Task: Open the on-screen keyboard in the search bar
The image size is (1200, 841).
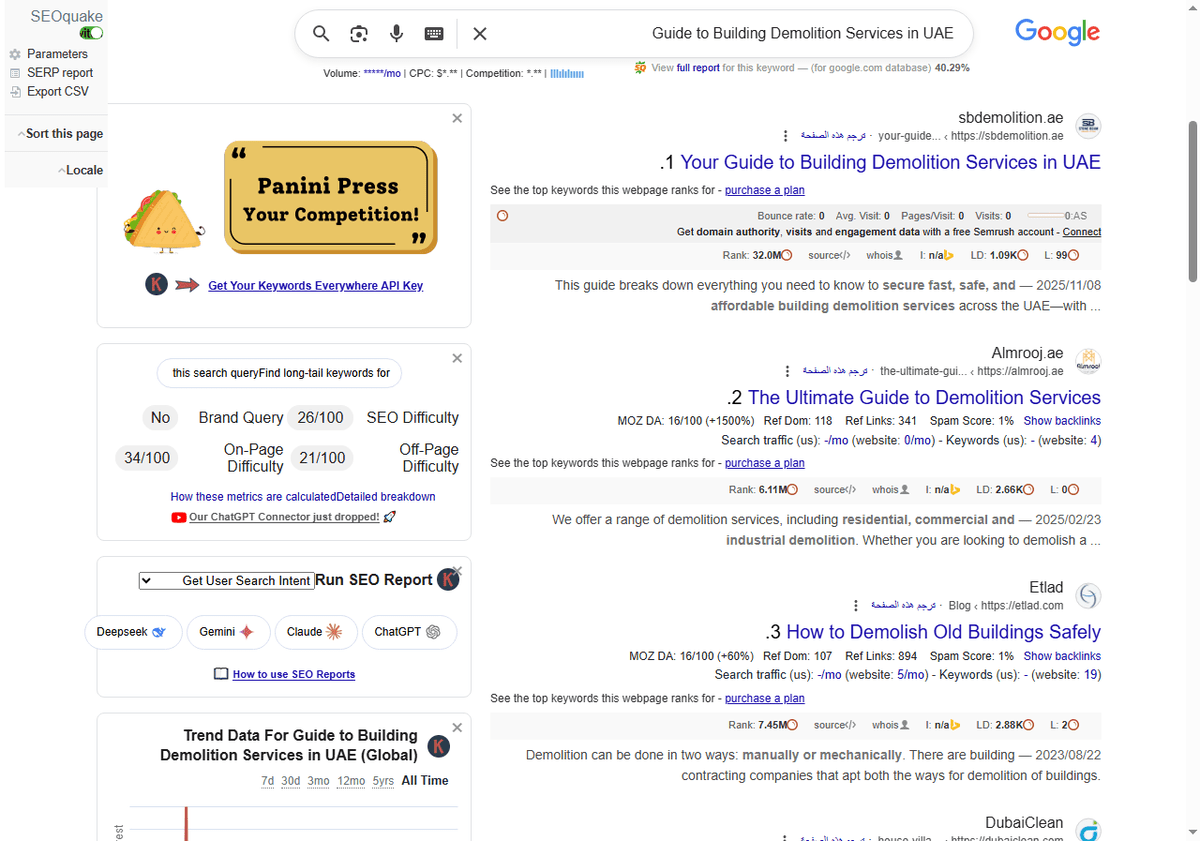Action: (433, 33)
